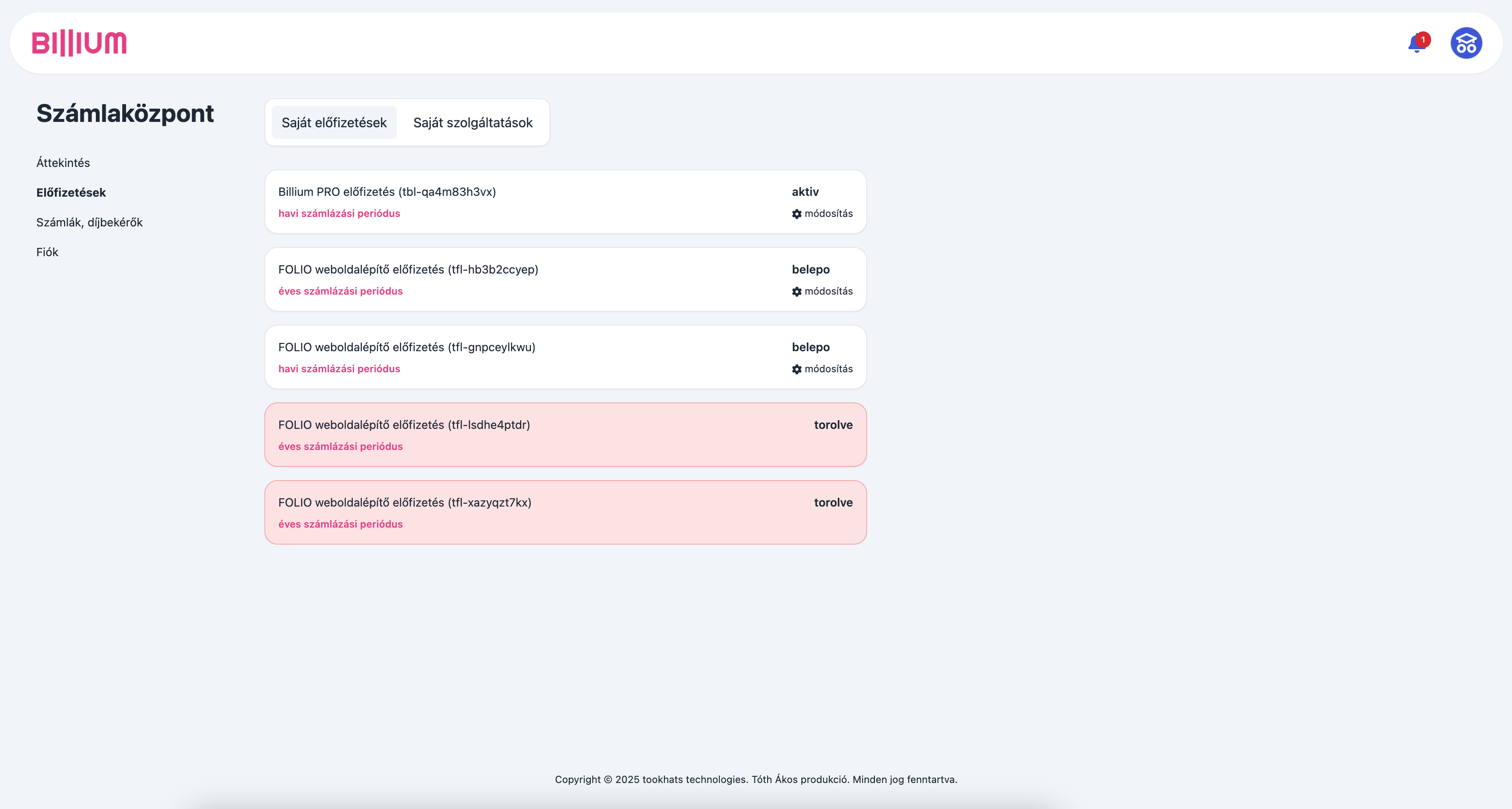
Task: Open Számlák, díjbekérők page
Action: pos(89,223)
